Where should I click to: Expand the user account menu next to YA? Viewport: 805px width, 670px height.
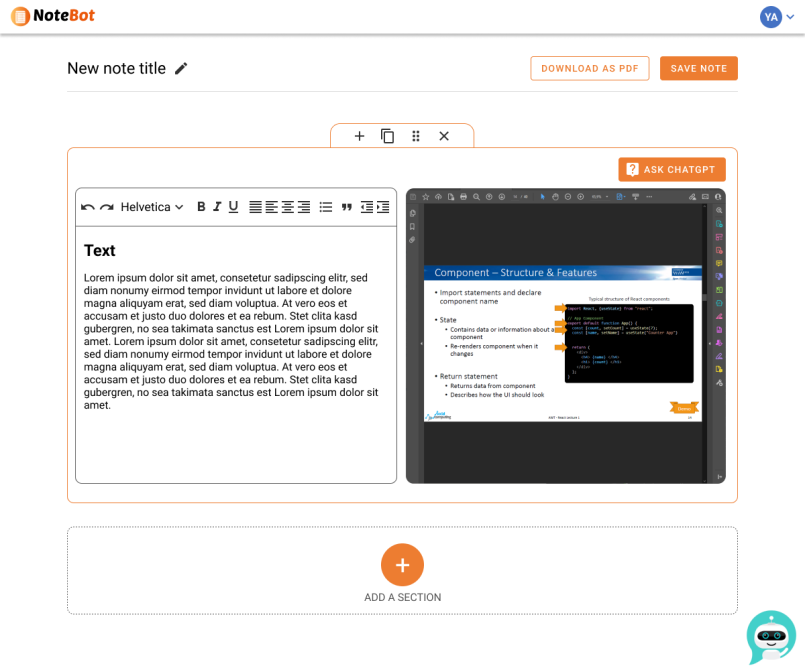click(x=789, y=17)
